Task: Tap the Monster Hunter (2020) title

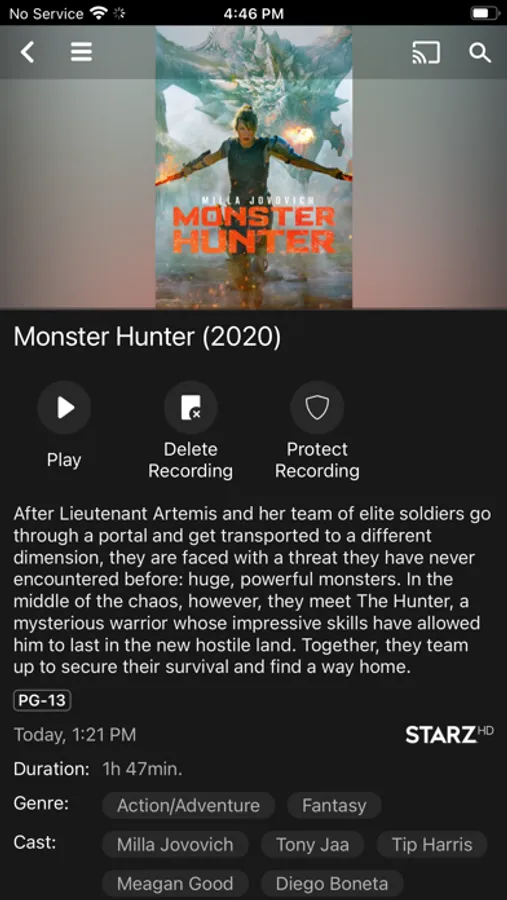Action: point(148,338)
